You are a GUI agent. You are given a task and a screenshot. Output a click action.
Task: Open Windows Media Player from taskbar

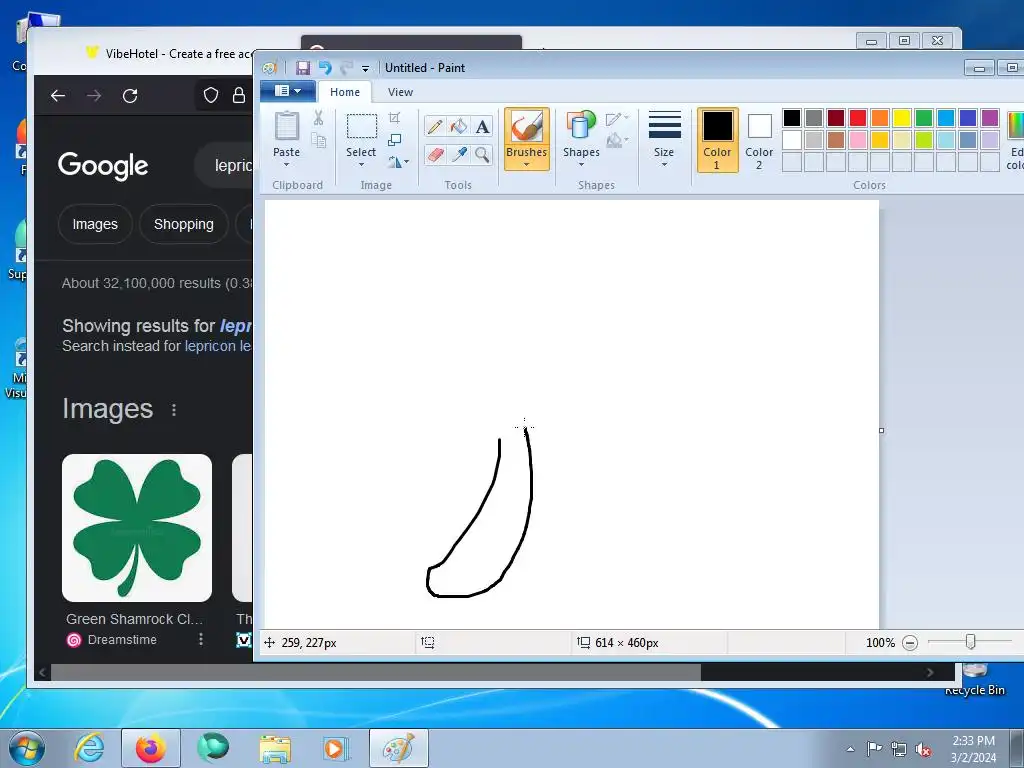pyautogui.click(x=337, y=748)
